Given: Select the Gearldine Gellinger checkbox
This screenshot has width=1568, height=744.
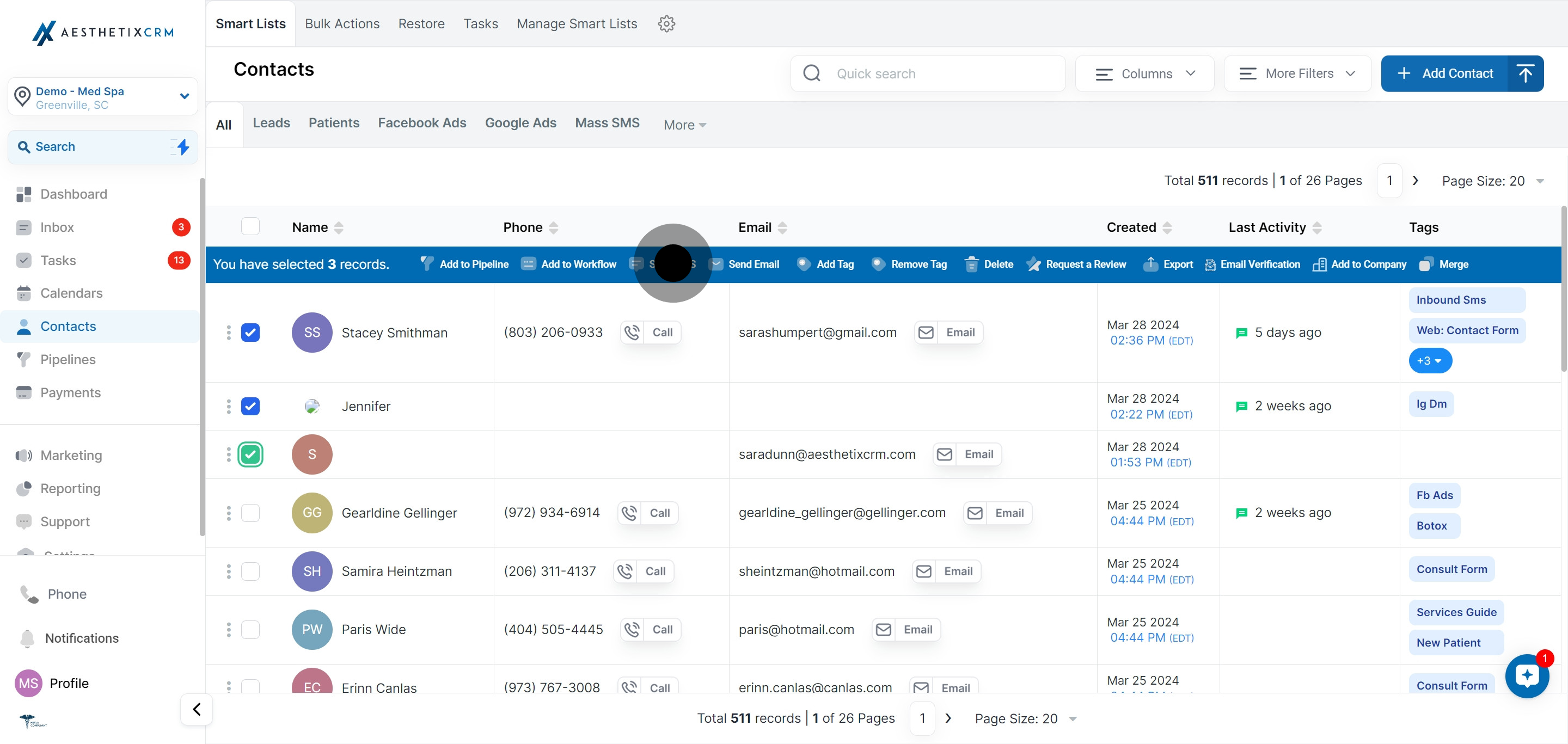Looking at the screenshot, I should 250,513.
